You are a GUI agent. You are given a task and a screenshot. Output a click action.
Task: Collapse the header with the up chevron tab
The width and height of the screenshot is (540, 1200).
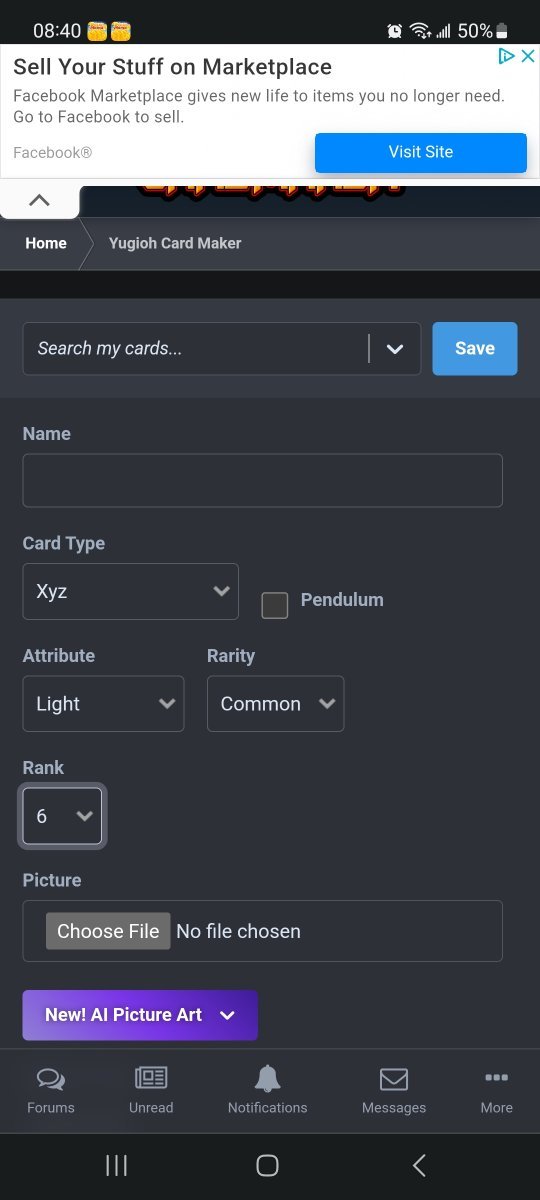click(x=39, y=200)
